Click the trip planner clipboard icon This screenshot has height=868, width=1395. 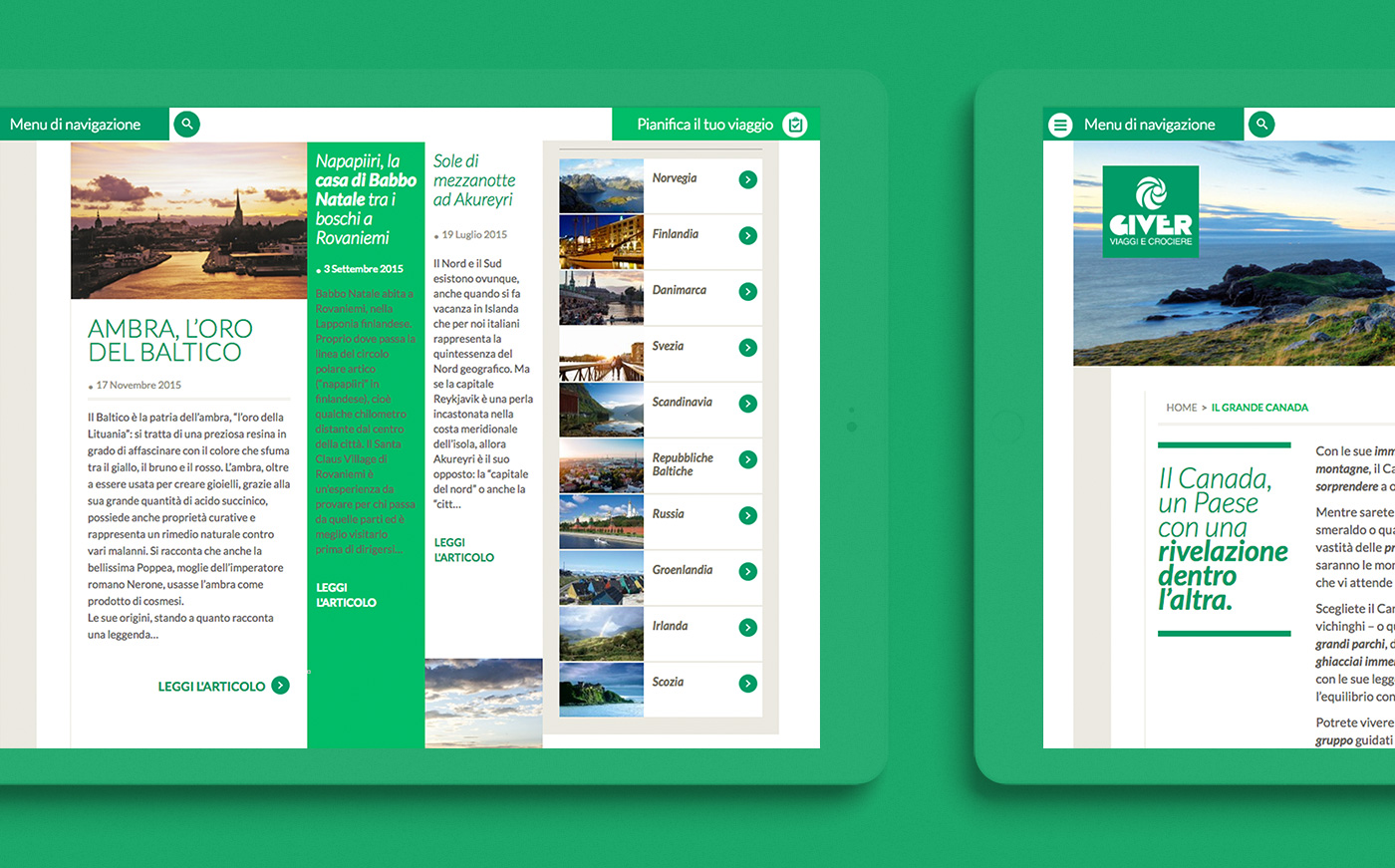tap(794, 125)
